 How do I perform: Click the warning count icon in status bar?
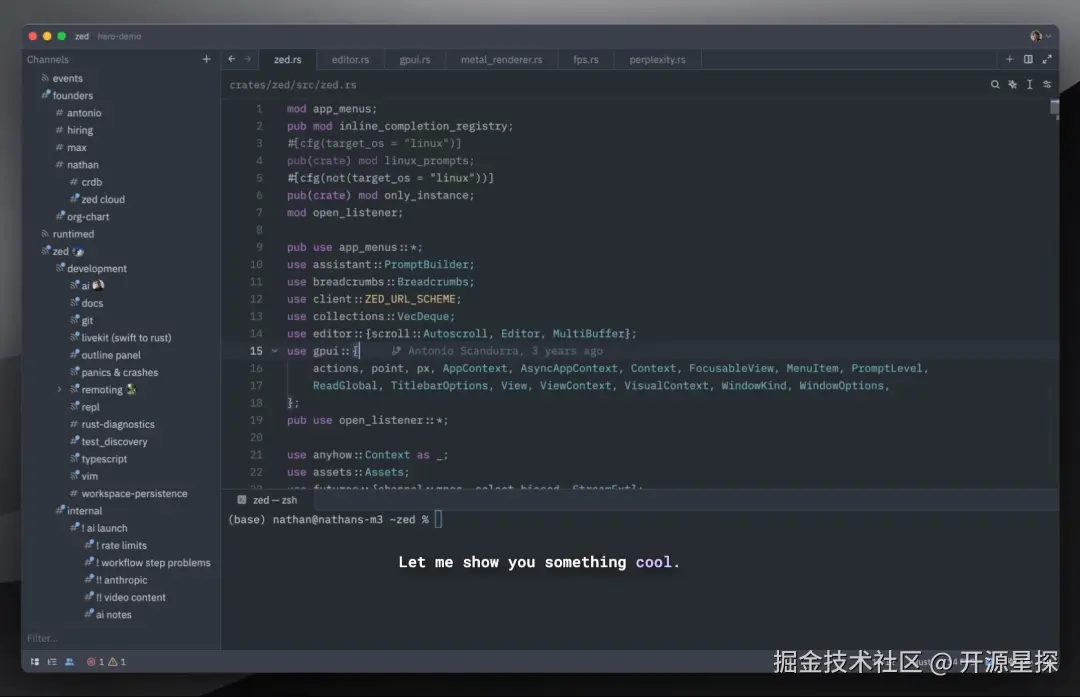tap(112, 661)
